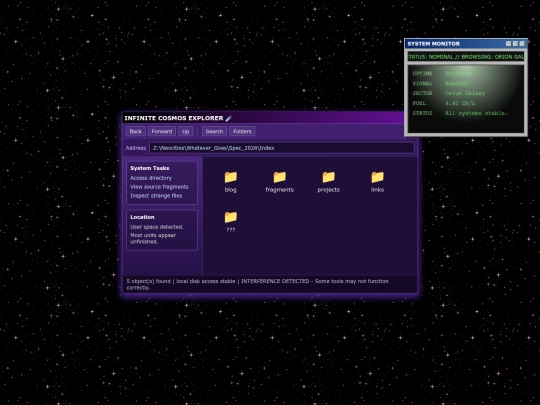Click the Address label
Screen dimensions: 540x405
(x=136, y=148)
